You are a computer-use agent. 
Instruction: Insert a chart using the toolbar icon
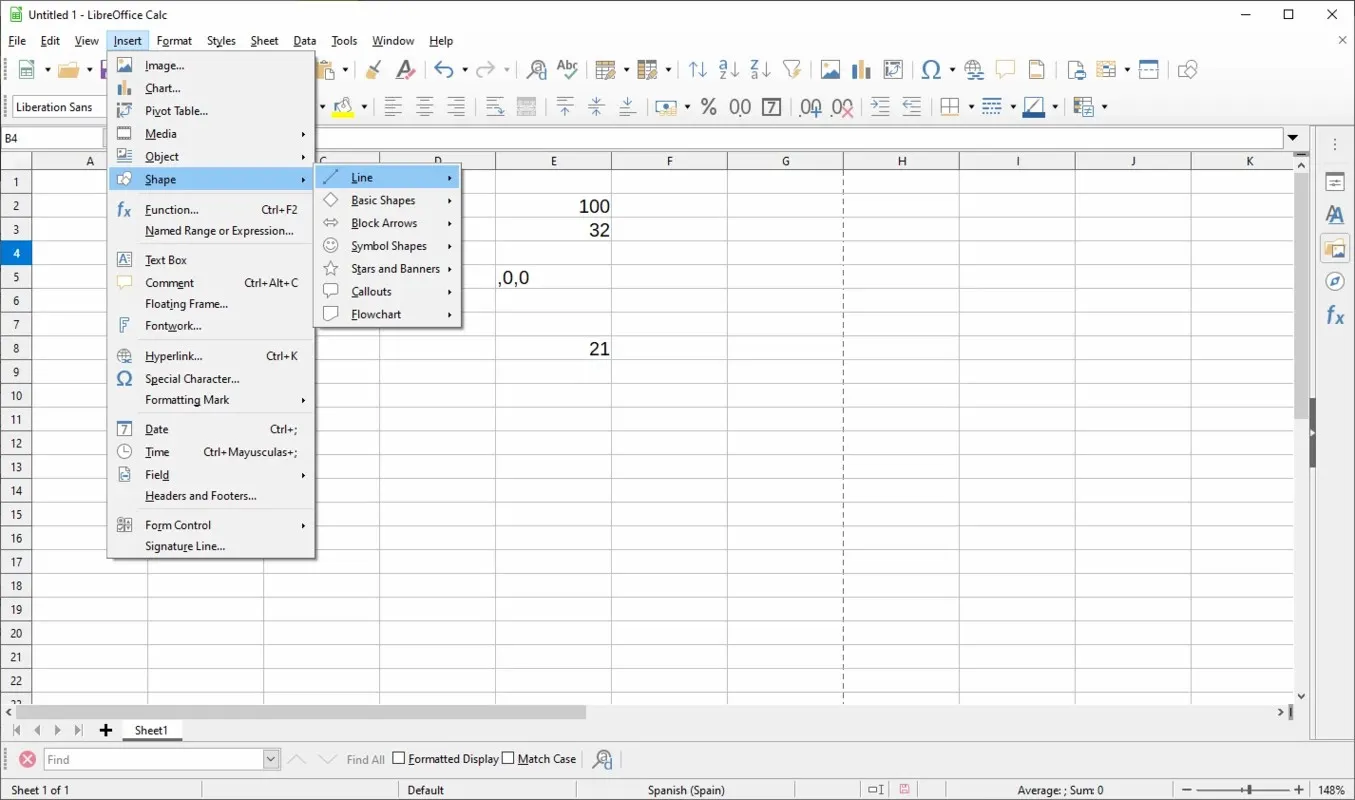(x=861, y=70)
